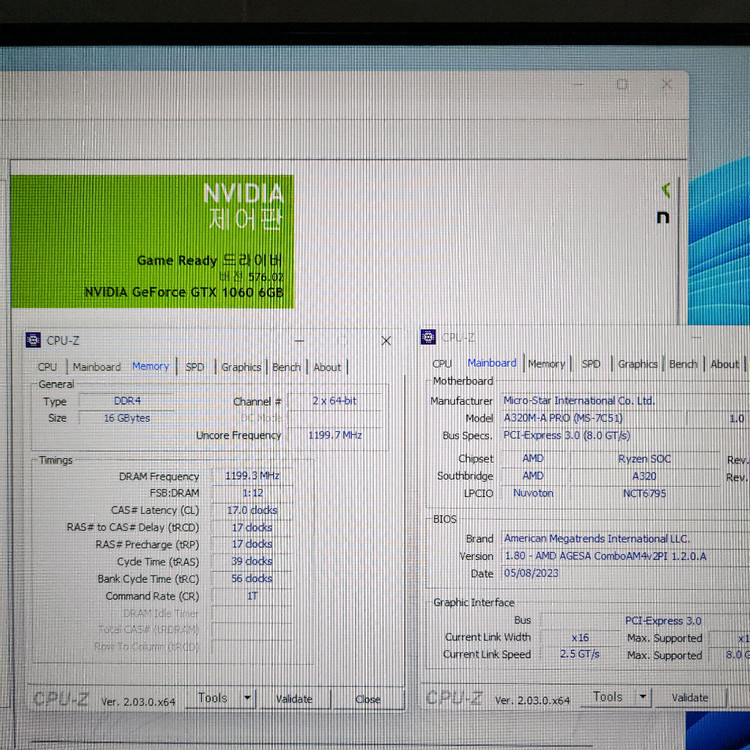Screen dimensions: 750x750
Task: Open the About tab in the left CPU-Z window
Action: (327, 367)
